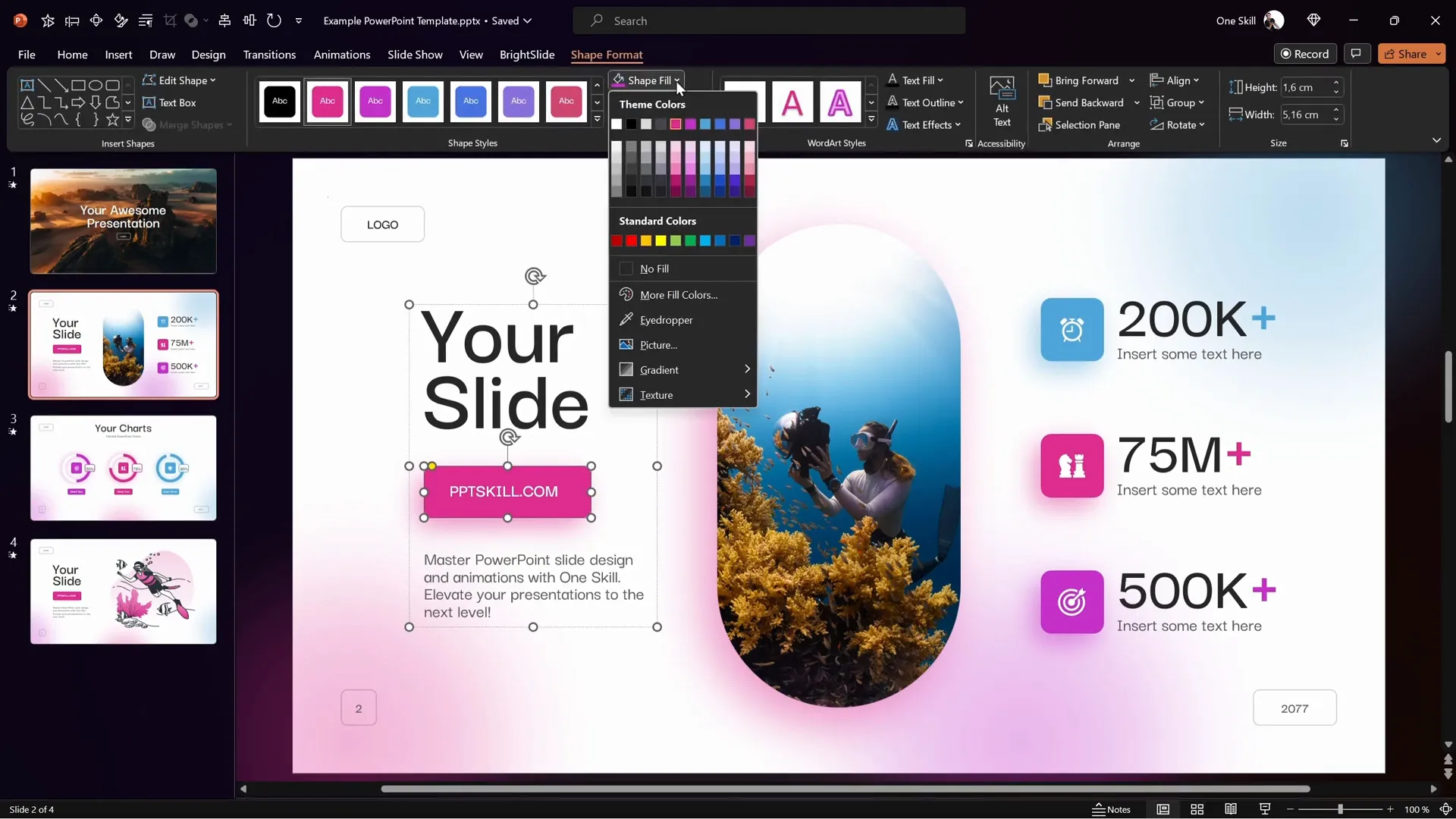The height and width of the screenshot is (819, 1456).
Task: Click the crop icon in quick access toolbar
Action: pyautogui.click(x=170, y=20)
